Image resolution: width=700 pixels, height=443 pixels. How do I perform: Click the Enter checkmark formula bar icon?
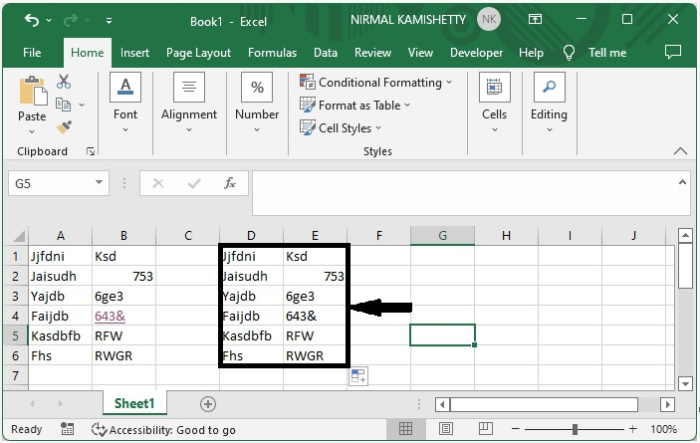[x=194, y=183]
